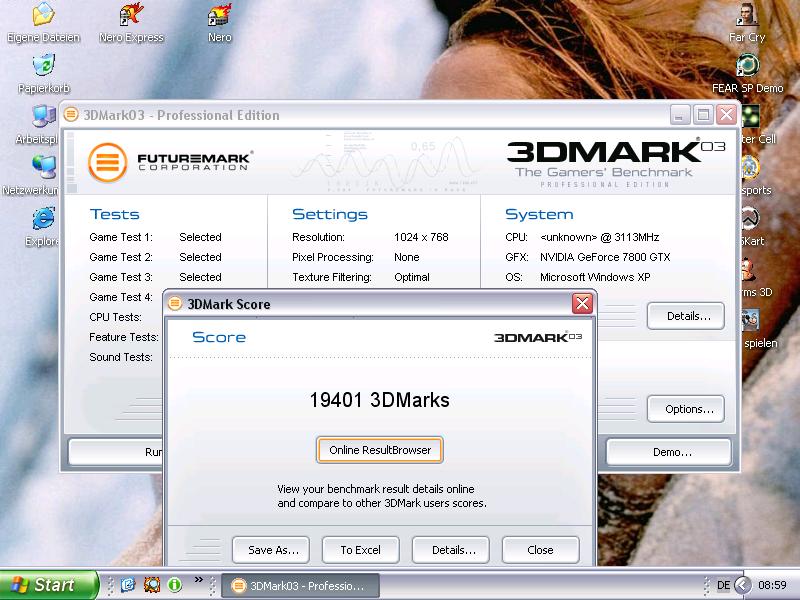
Task: Click the 'Game Test 2:' label
Action: (x=121, y=257)
